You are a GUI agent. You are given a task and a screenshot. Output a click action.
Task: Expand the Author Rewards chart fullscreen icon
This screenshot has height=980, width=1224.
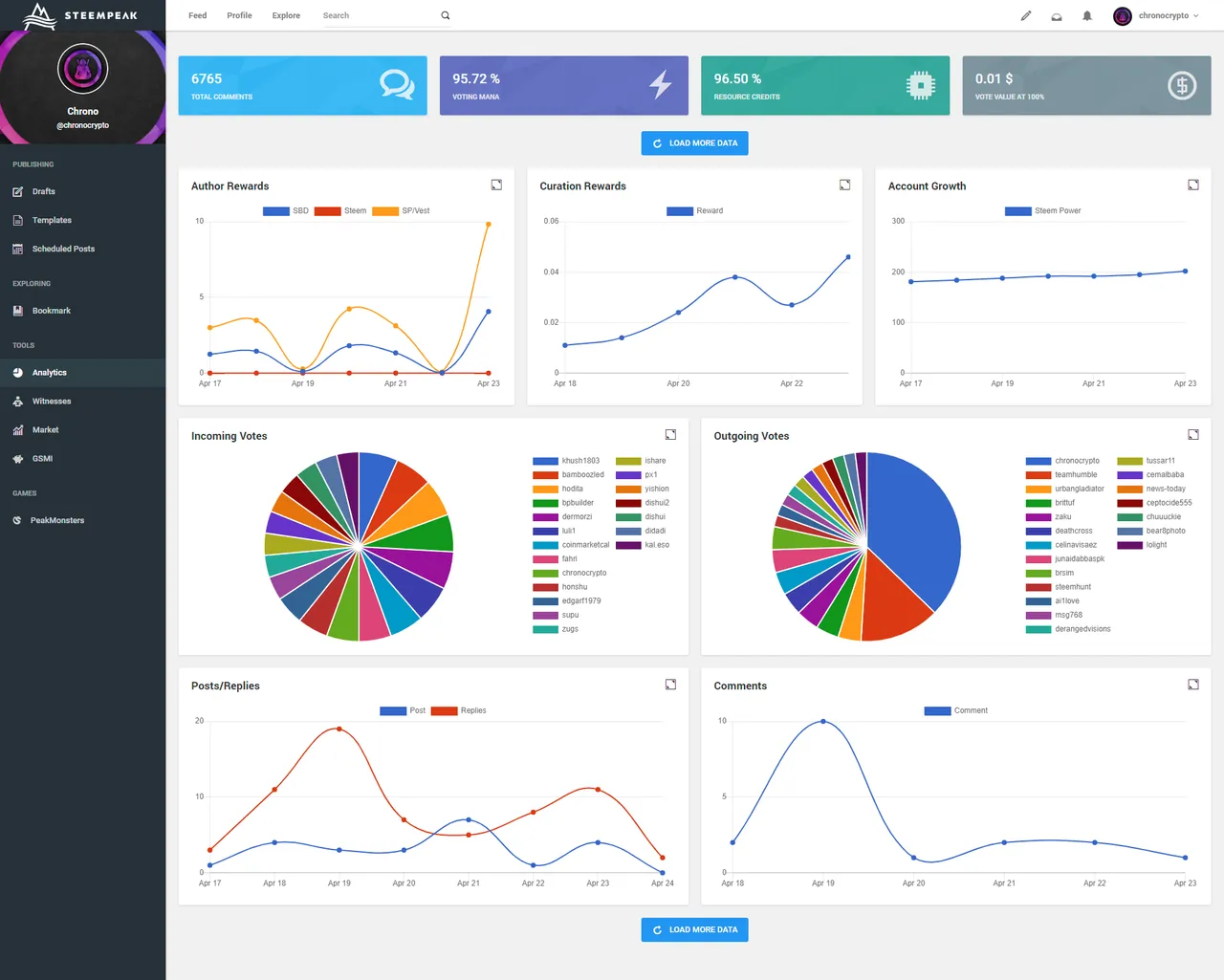click(x=496, y=185)
